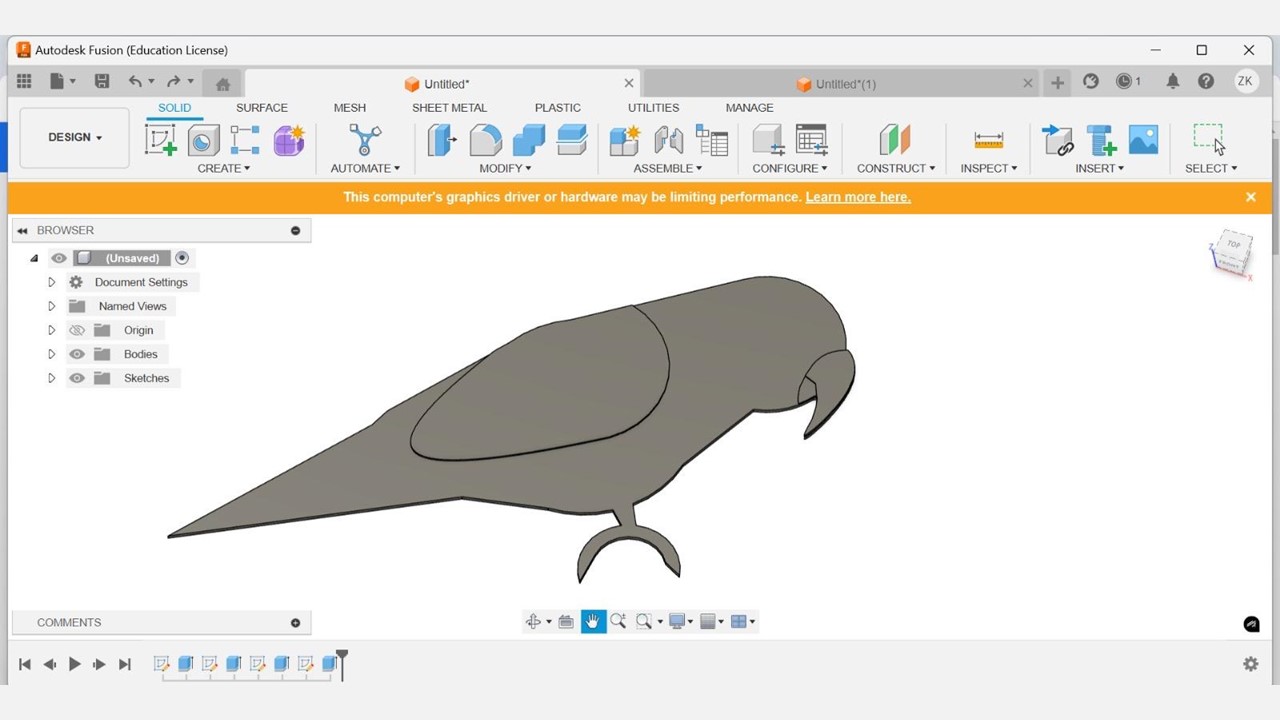1280x720 pixels.
Task: Hide the Bodies folder via eye icon
Action: coord(77,354)
